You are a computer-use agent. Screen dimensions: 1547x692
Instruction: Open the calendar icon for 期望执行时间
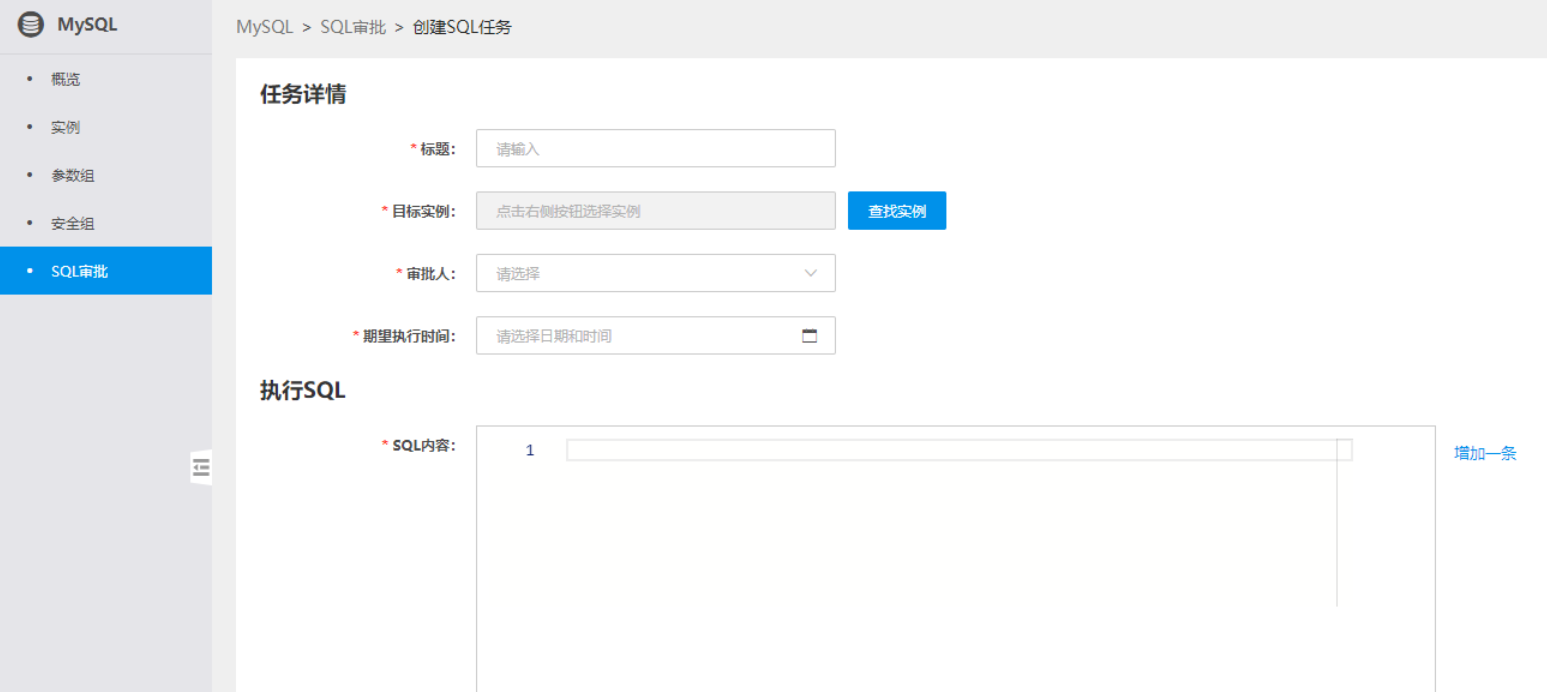809,336
